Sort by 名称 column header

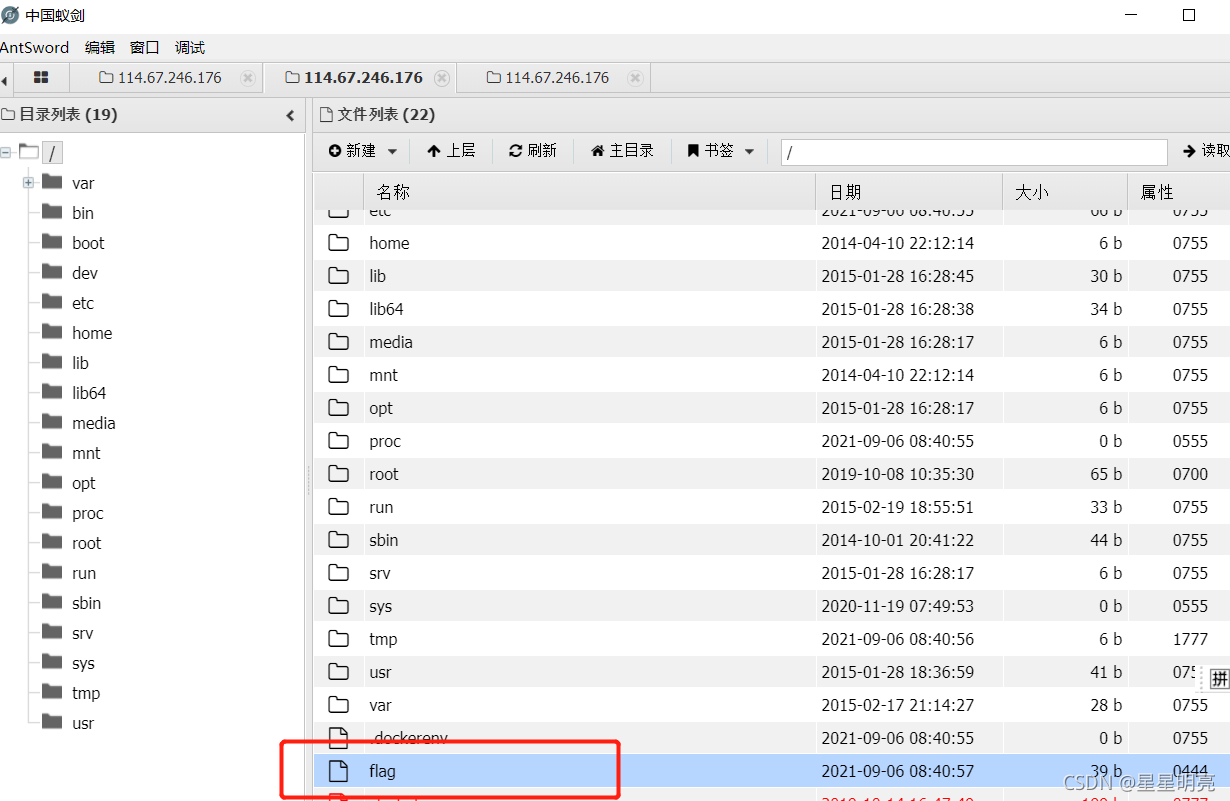590,192
